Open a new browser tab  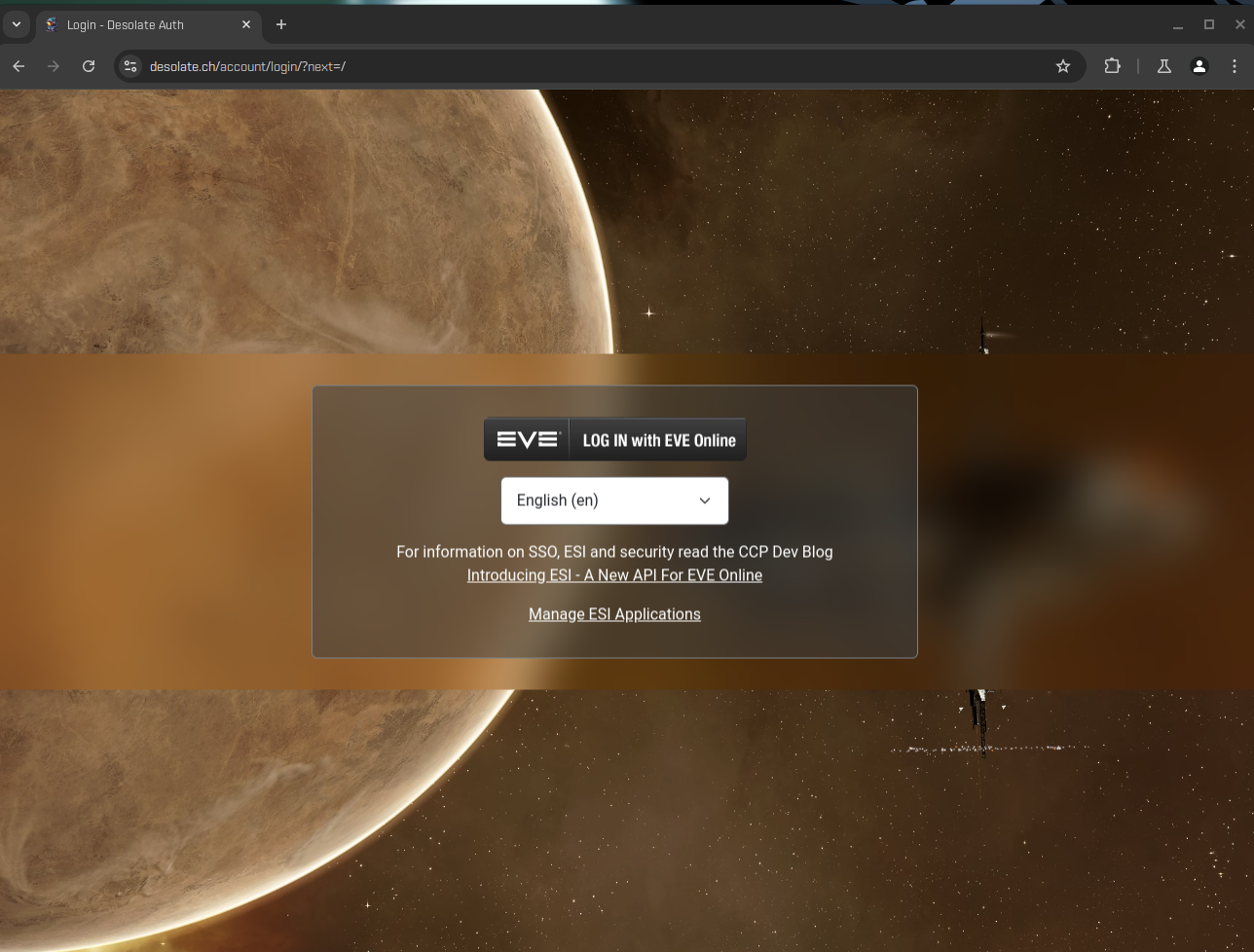coord(281,24)
